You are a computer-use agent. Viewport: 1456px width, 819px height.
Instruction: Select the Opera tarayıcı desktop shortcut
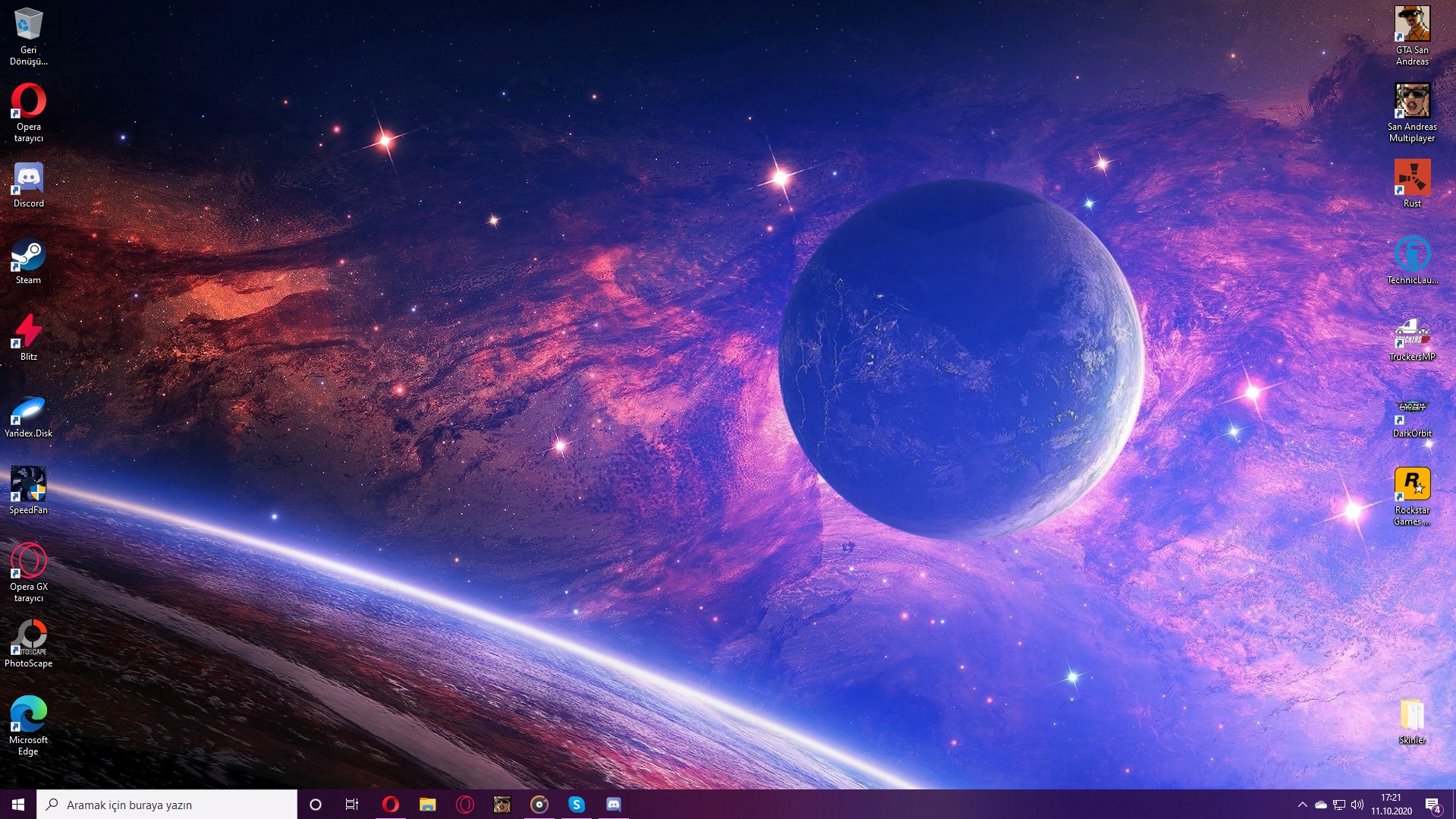tap(28, 112)
